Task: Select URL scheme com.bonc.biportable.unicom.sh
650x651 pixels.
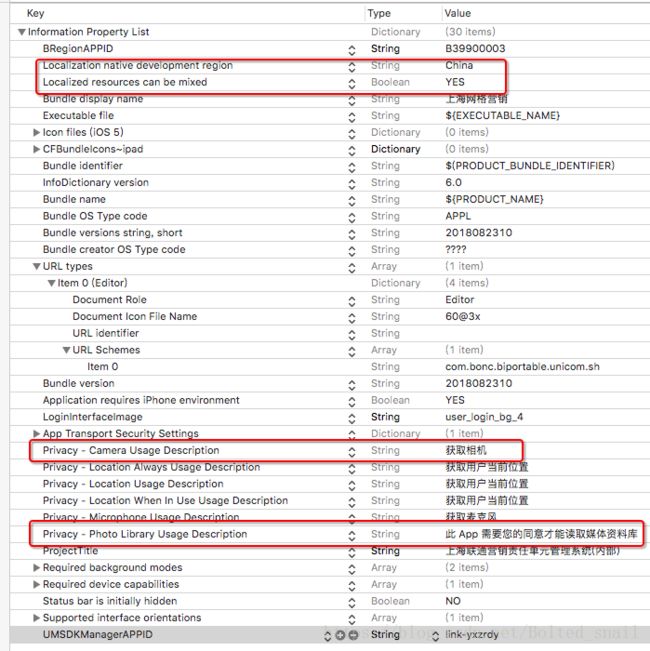Action: tap(523, 367)
